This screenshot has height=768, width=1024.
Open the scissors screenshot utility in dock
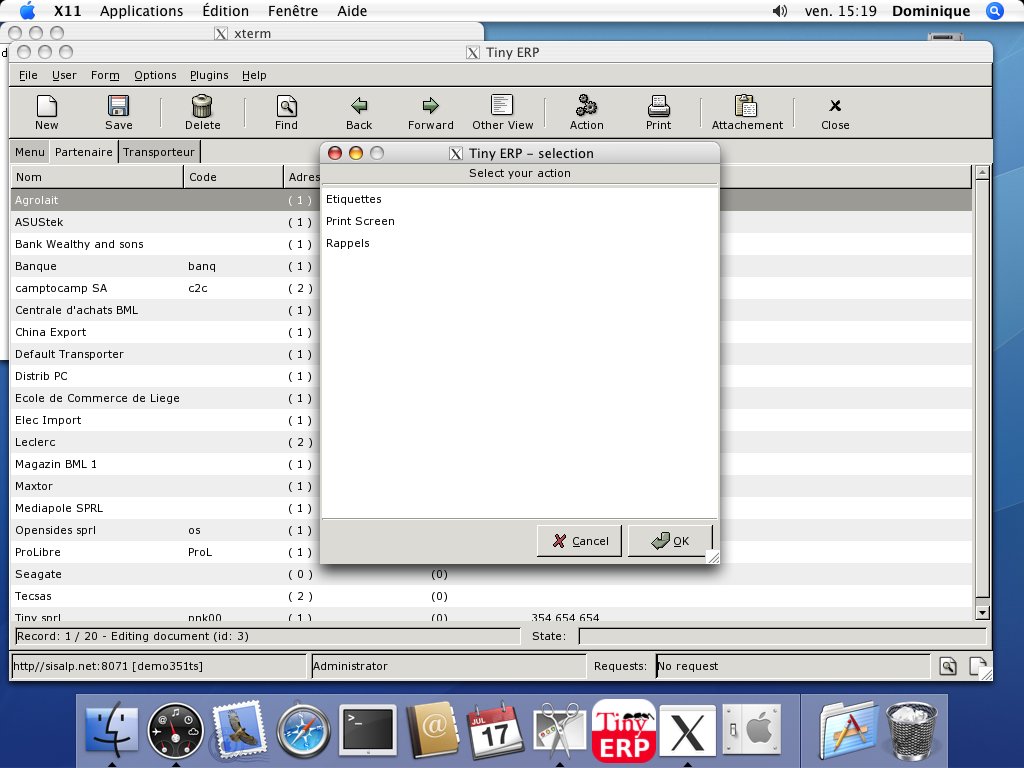click(560, 730)
